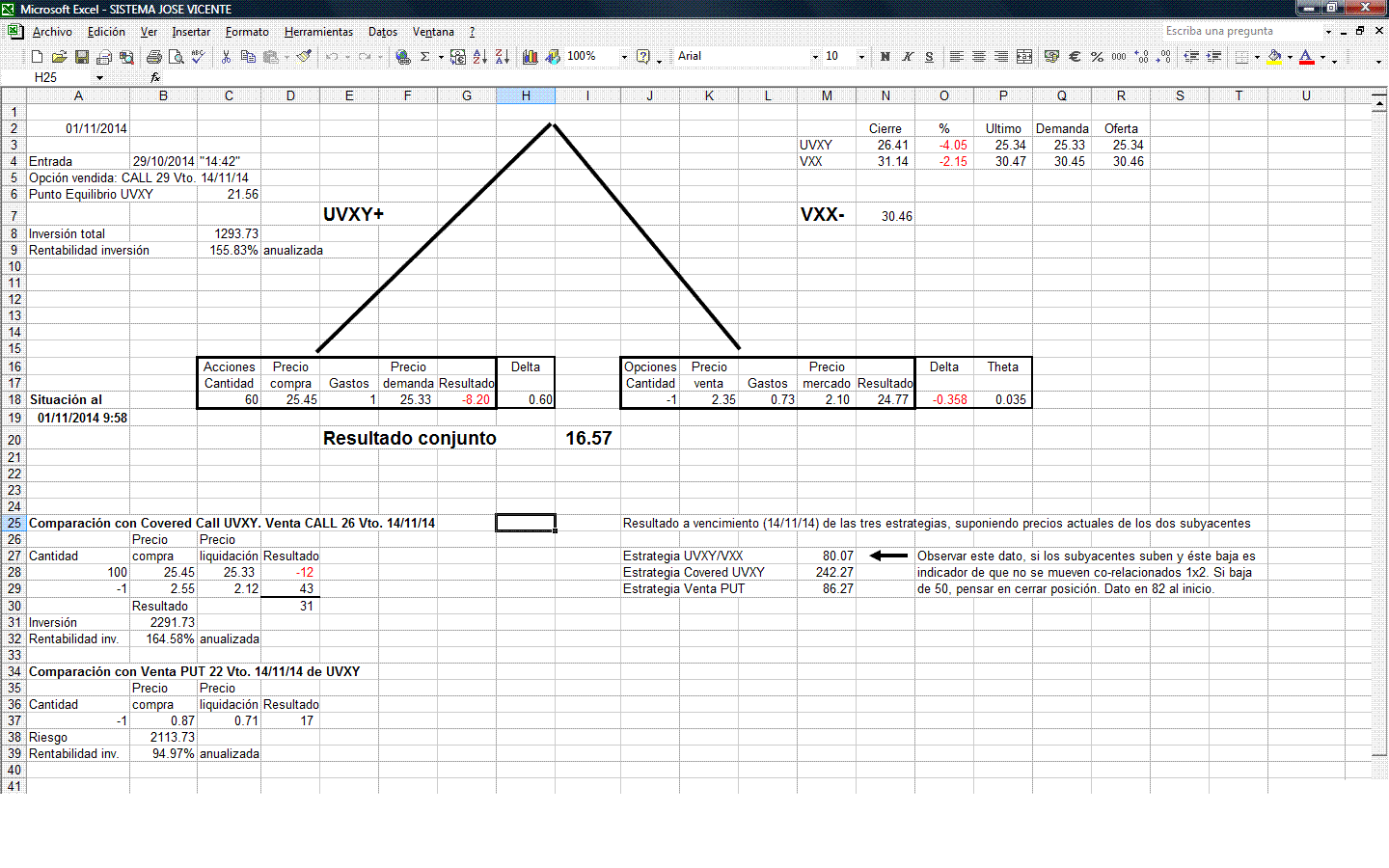Apply the red font color

click(1307, 57)
